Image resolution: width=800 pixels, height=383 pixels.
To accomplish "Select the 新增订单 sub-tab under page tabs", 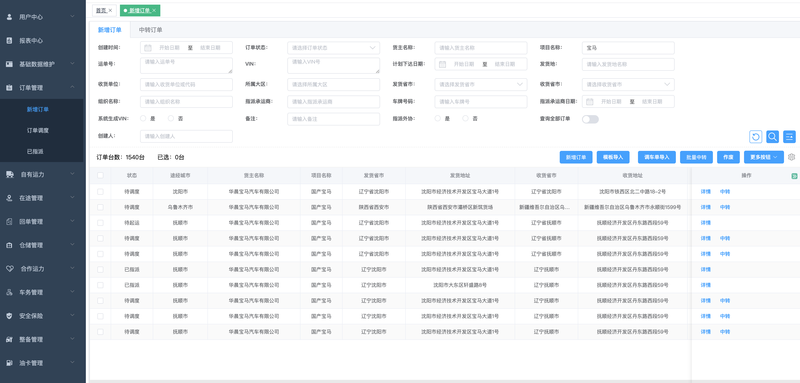I will (110, 30).
